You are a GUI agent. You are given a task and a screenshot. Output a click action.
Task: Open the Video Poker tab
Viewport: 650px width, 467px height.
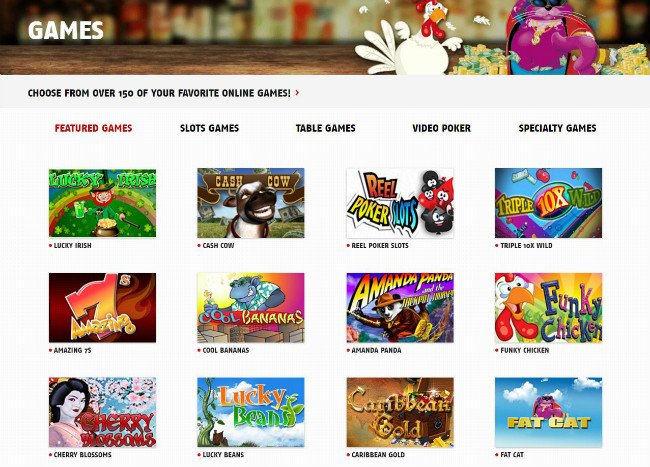441,128
